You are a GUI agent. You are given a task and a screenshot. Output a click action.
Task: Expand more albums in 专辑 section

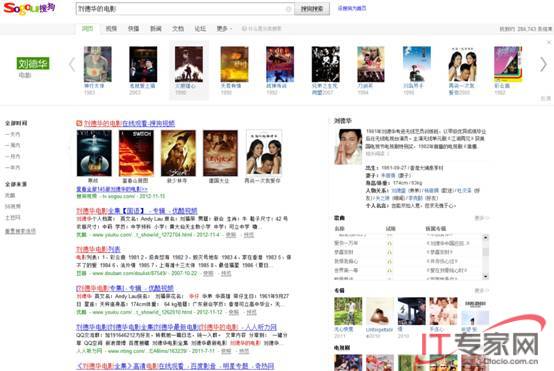[x=482, y=290]
